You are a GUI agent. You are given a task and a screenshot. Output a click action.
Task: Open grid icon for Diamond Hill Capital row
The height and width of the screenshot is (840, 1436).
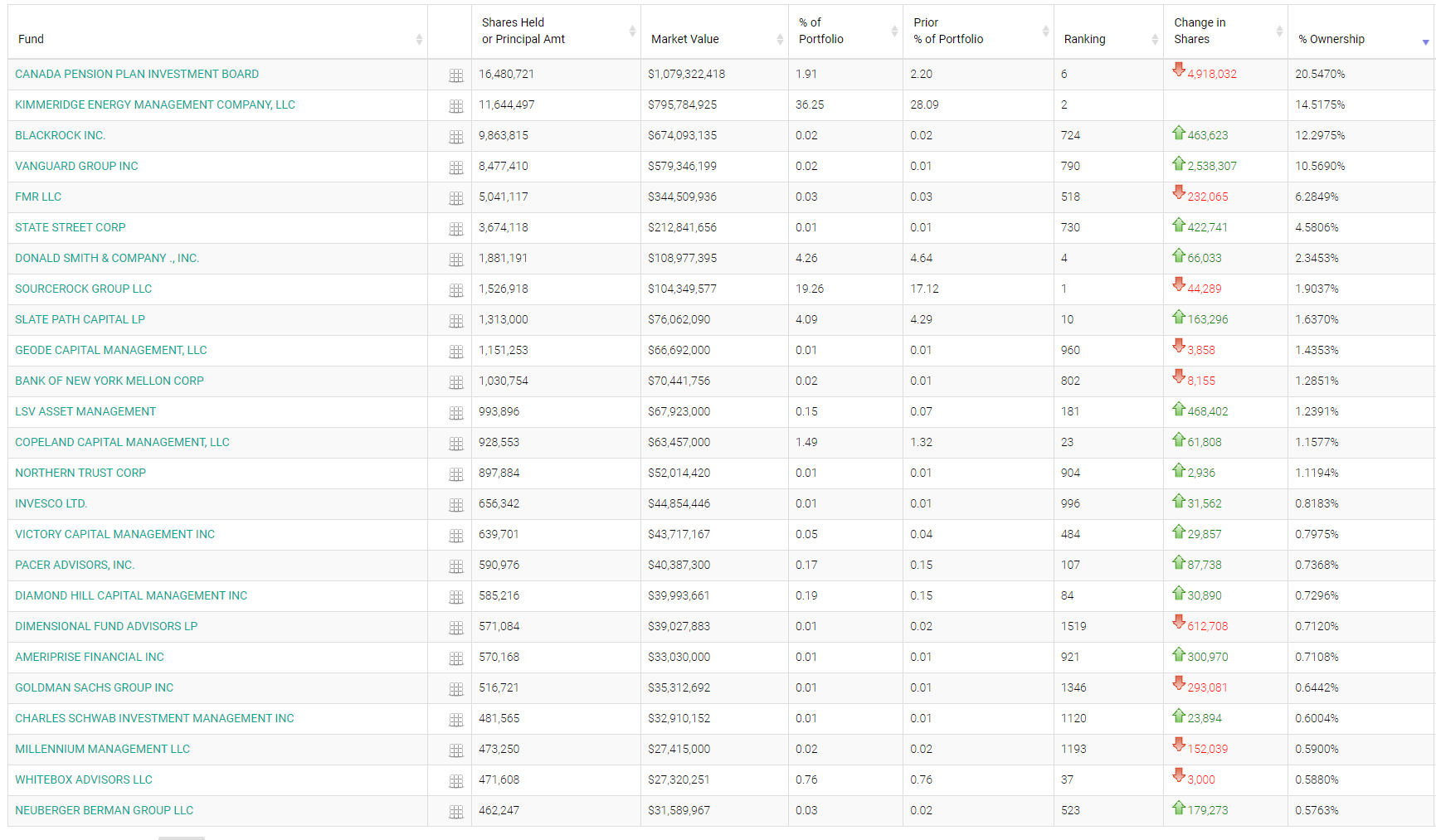[x=456, y=597]
